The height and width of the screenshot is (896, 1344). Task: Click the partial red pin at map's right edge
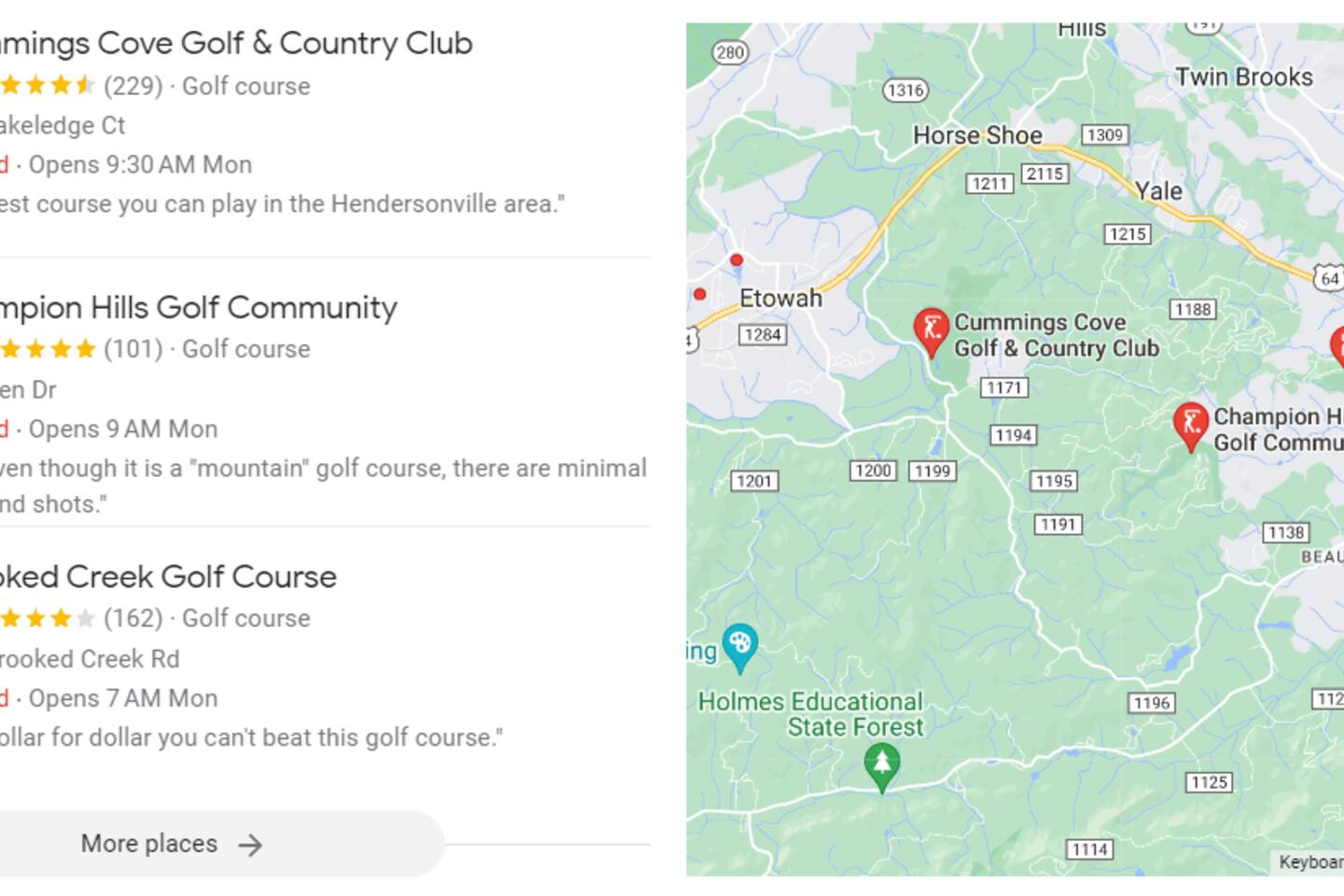coord(1338,346)
